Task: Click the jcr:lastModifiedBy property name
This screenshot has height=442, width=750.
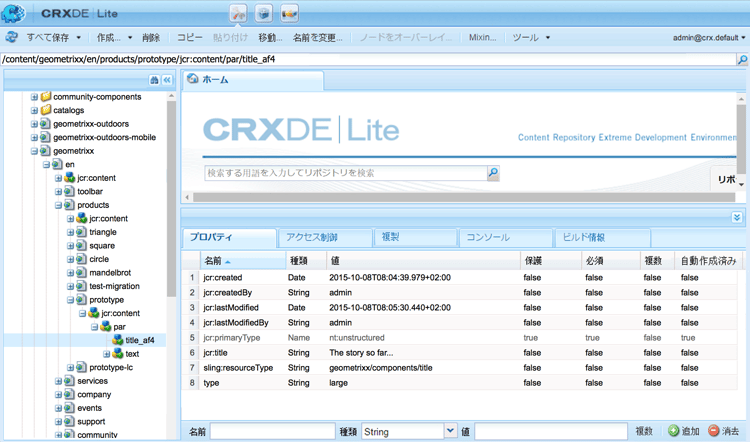Action: pyautogui.click(x=235, y=323)
